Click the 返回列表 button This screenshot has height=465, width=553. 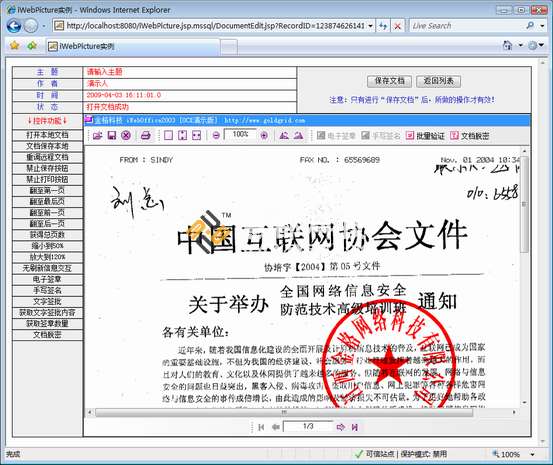[438, 81]
